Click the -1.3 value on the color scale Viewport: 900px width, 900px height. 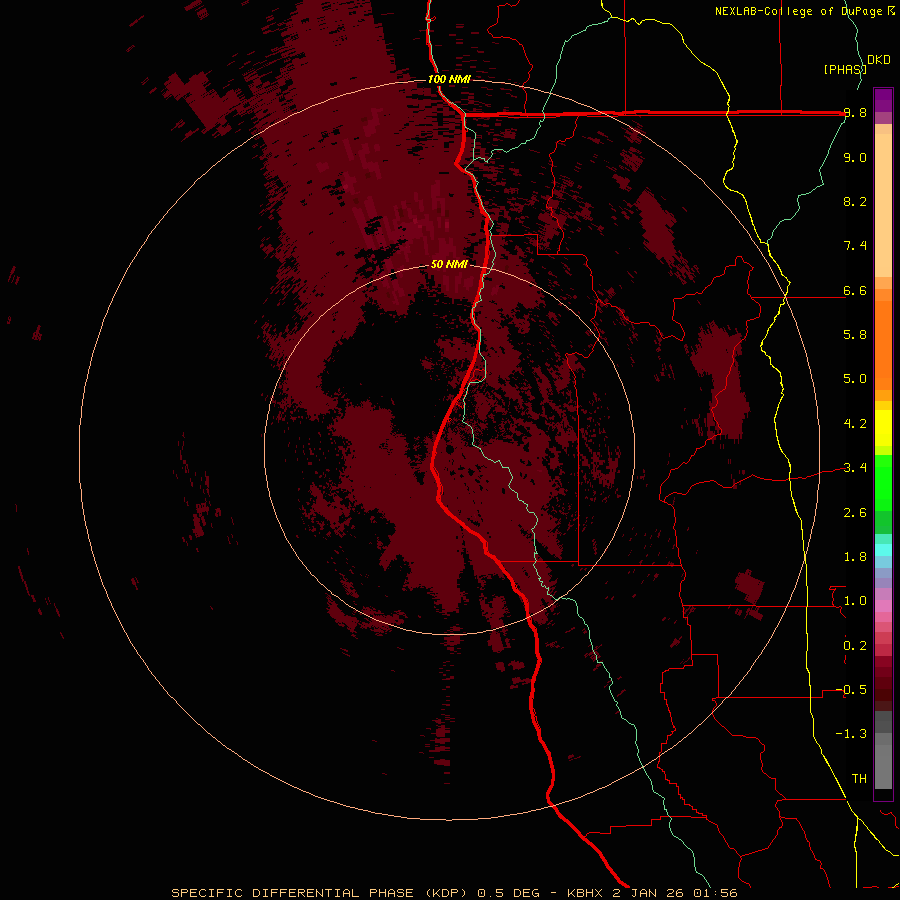coord(851,734)
